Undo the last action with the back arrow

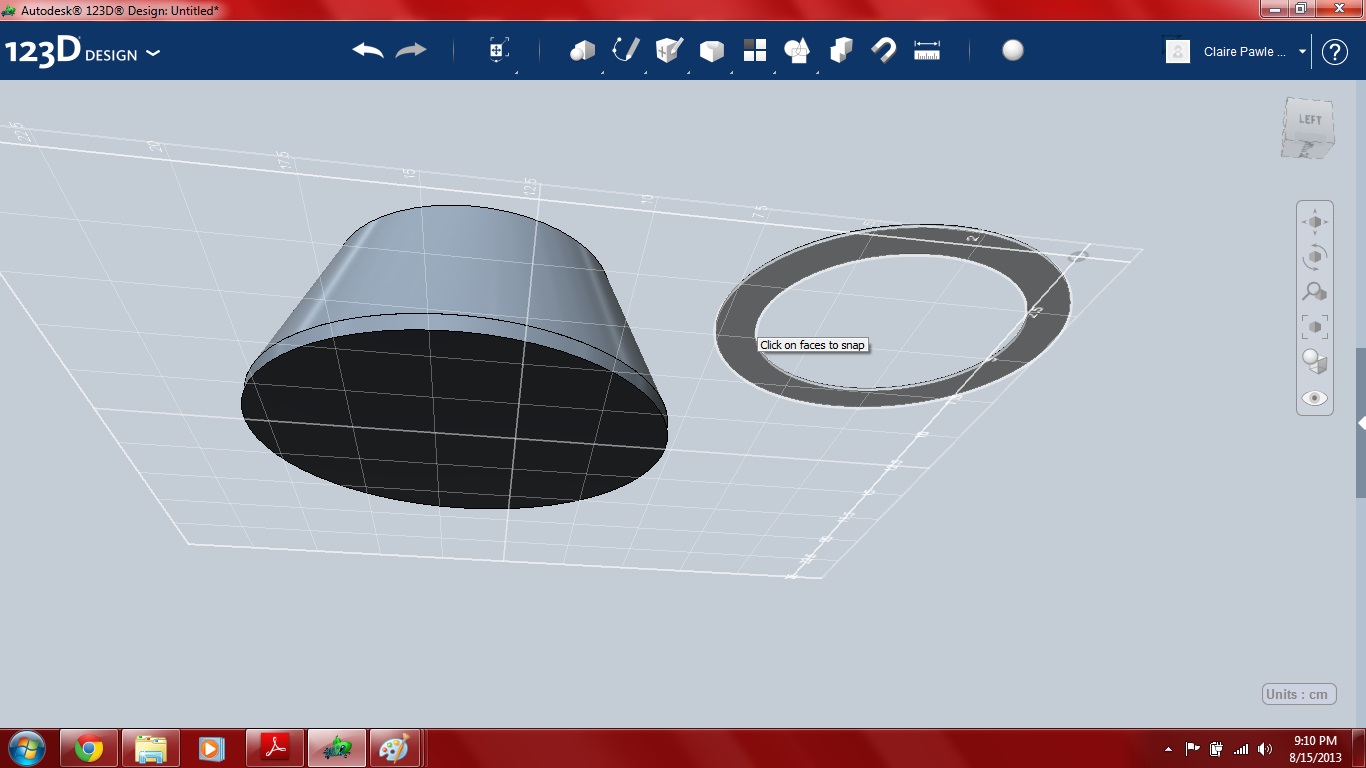368,51
